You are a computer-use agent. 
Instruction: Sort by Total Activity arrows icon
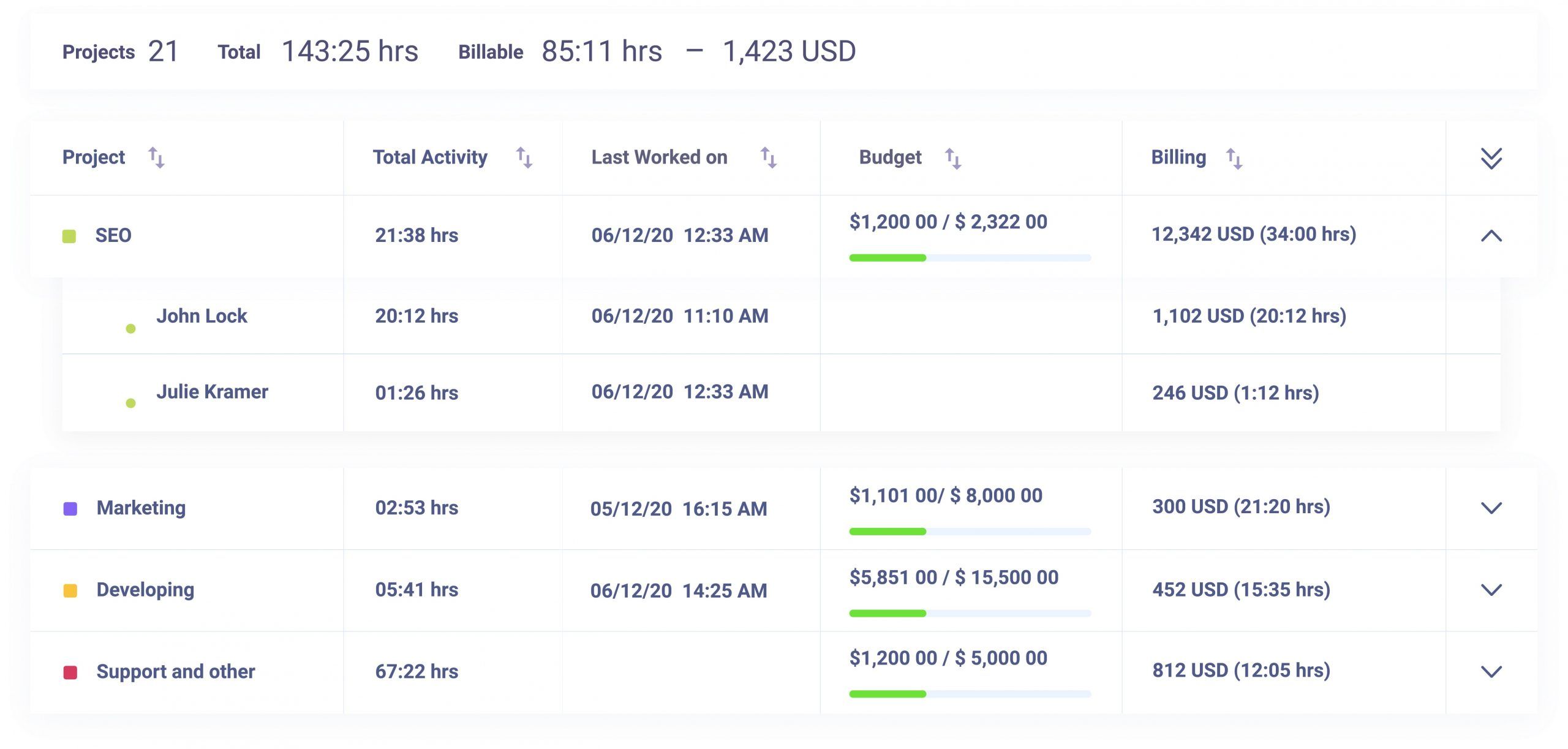click(x=524, y=158)
